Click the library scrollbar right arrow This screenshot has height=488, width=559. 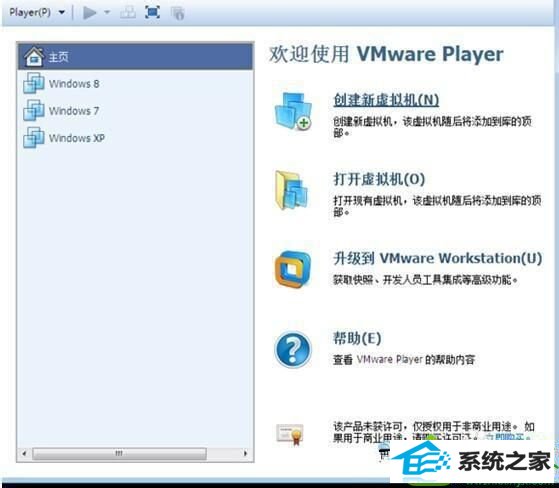coord(245,453)
